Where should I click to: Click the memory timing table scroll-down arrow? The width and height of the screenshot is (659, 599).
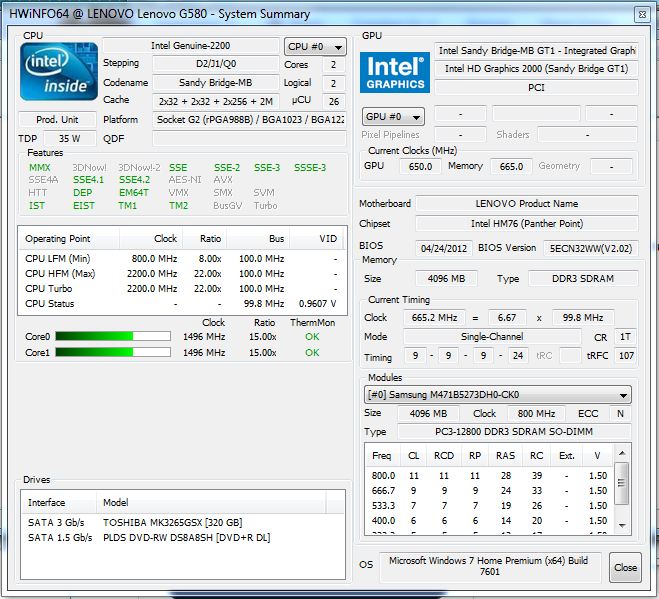click(622, 525)
